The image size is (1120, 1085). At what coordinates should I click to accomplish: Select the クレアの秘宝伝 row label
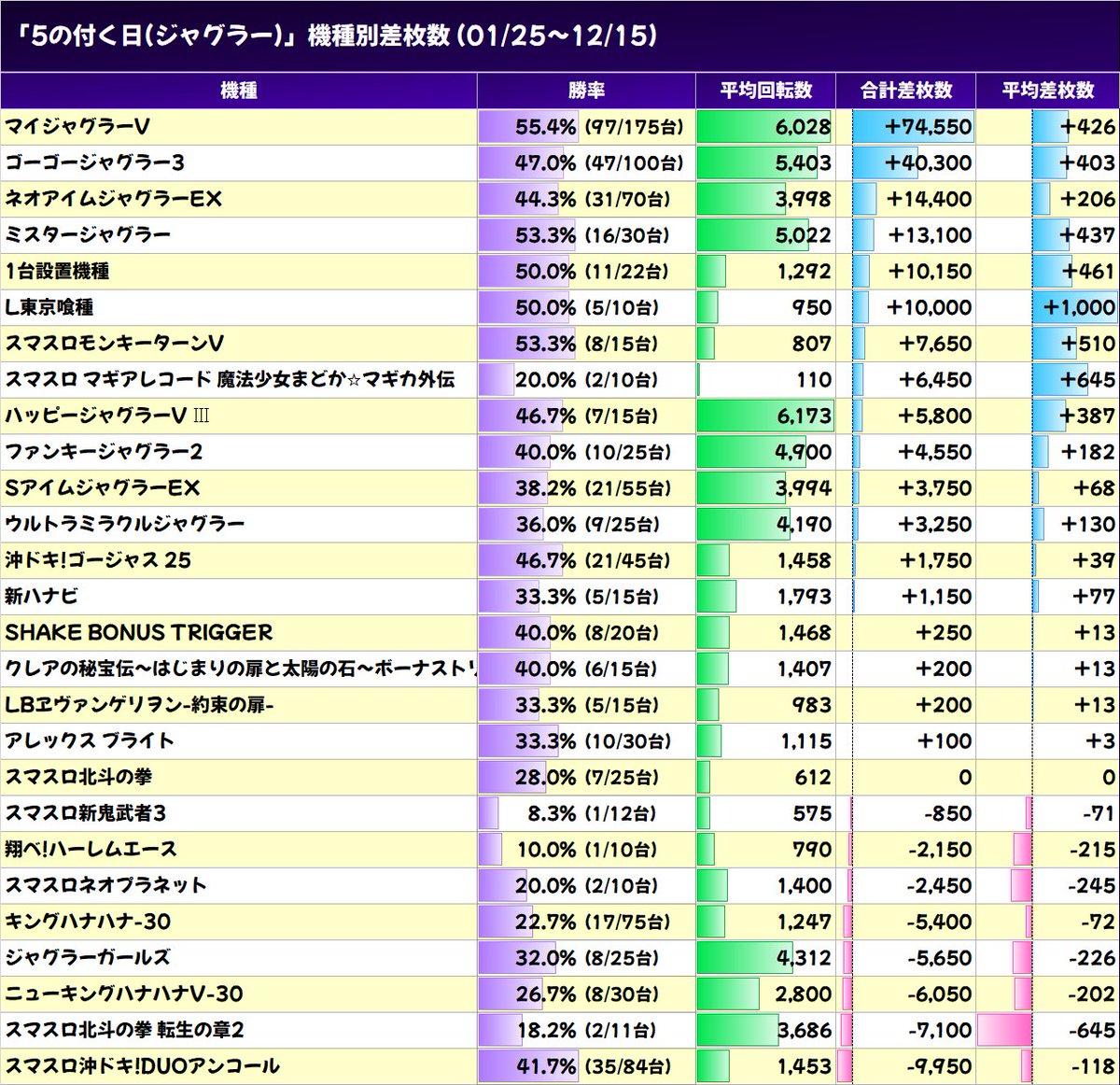(x=241, y=669)
